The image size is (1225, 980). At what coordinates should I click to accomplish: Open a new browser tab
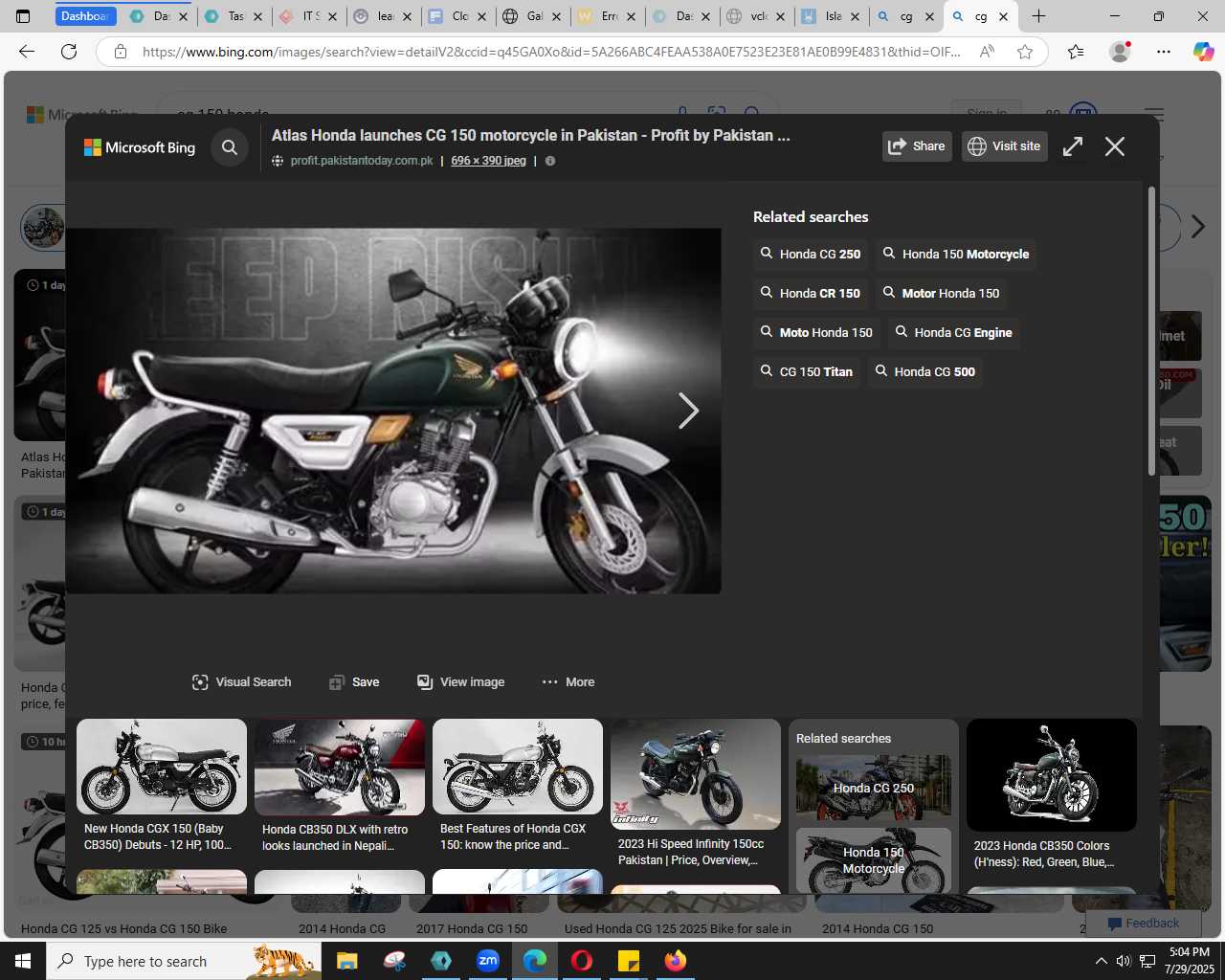tap(1038, 16)
